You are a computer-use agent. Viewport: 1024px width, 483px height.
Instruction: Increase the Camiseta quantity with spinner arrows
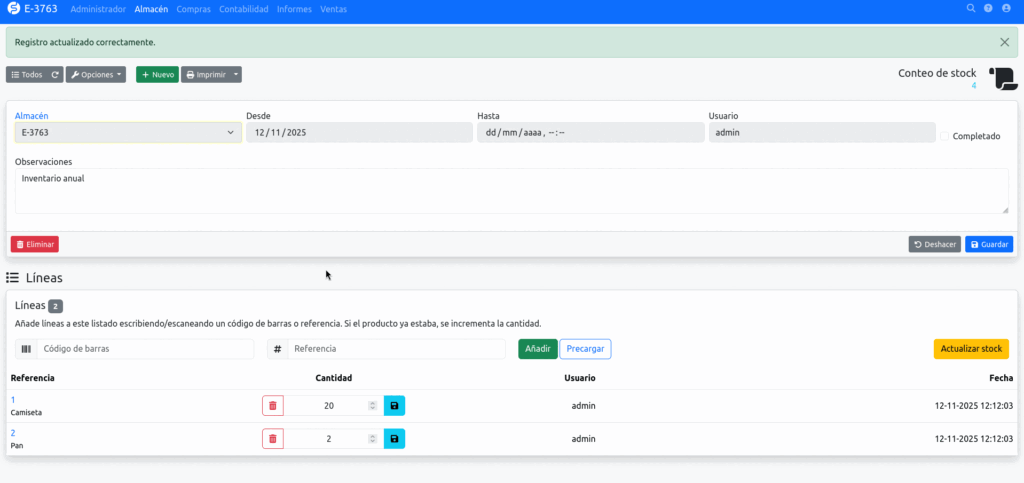click(373, 403)
